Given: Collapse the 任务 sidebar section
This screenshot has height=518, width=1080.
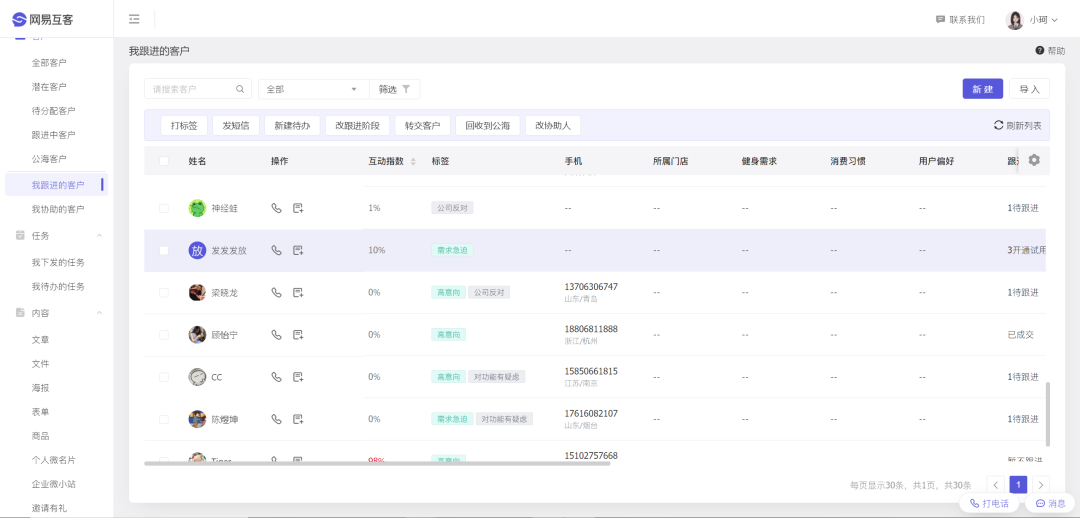Looking at the screenshot, I should pos(99,236).
